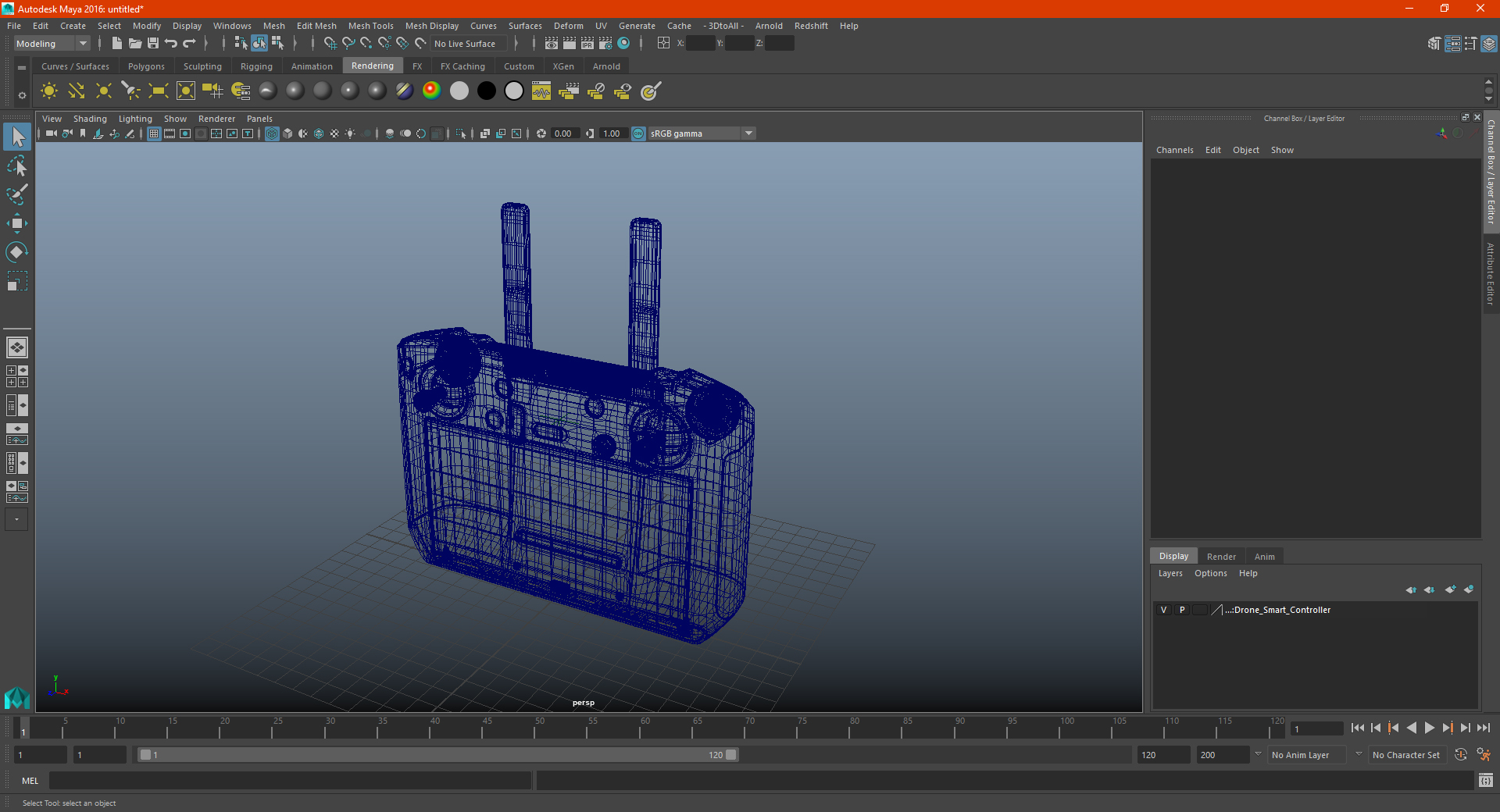This screenshot has width=1500, height=812.
Task: Expand the collapsed toolbar arrow after redo
Action: pyautogui.click(x=206, y=43)
